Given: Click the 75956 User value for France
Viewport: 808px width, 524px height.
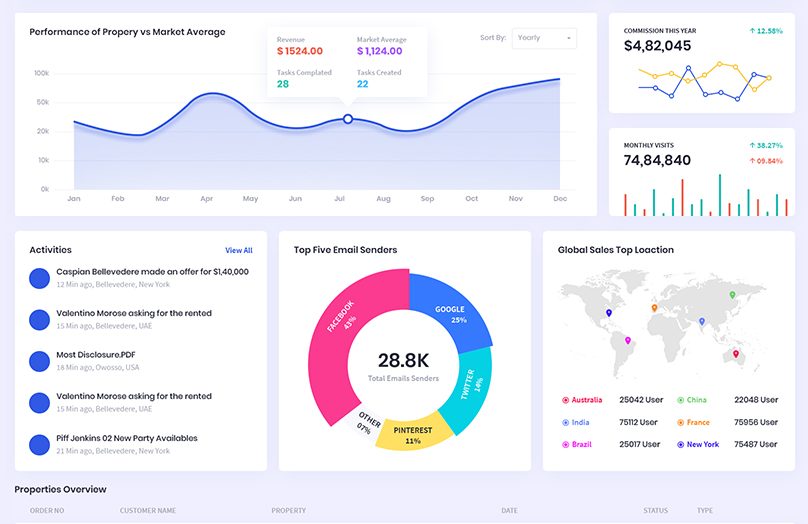Looking at the screenshot, I should coord(756,422).
